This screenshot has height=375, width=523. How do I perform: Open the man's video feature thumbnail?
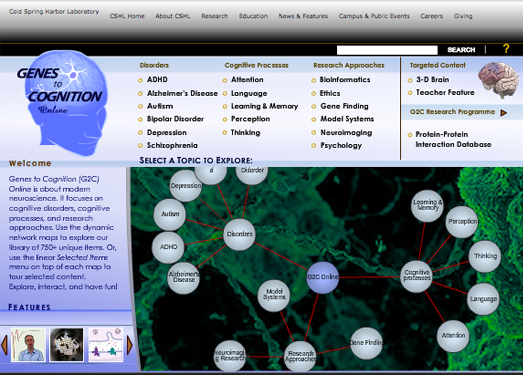(28, 345)
